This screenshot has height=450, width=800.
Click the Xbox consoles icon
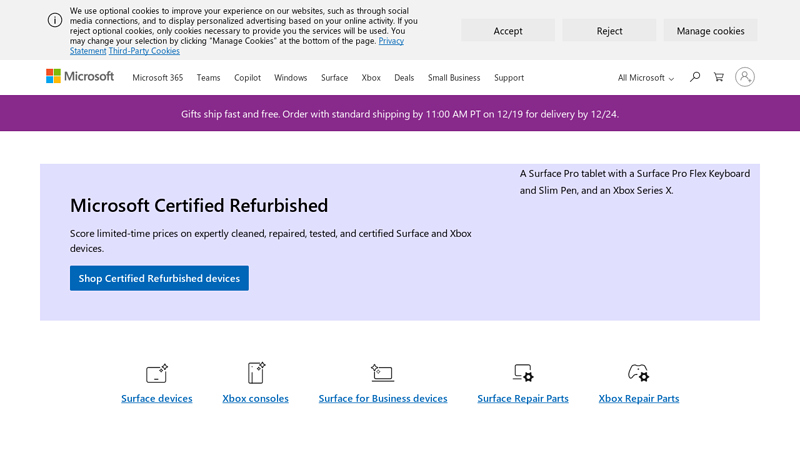click(256, 373)
